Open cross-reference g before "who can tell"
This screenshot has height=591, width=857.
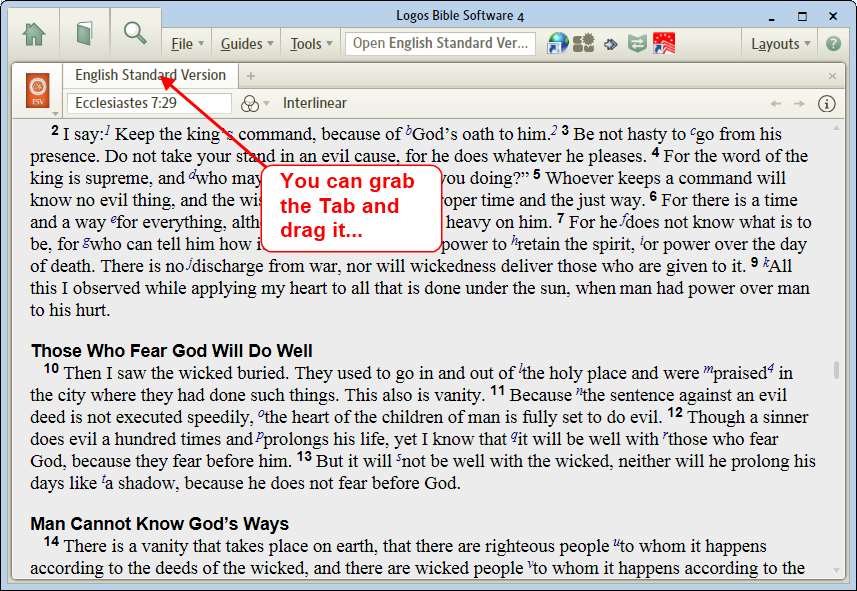point(86,241)
